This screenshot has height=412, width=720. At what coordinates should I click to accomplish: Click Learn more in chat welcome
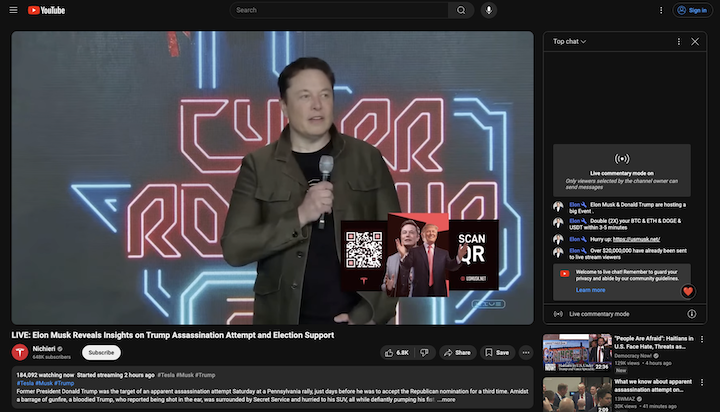tap(590, 290)
